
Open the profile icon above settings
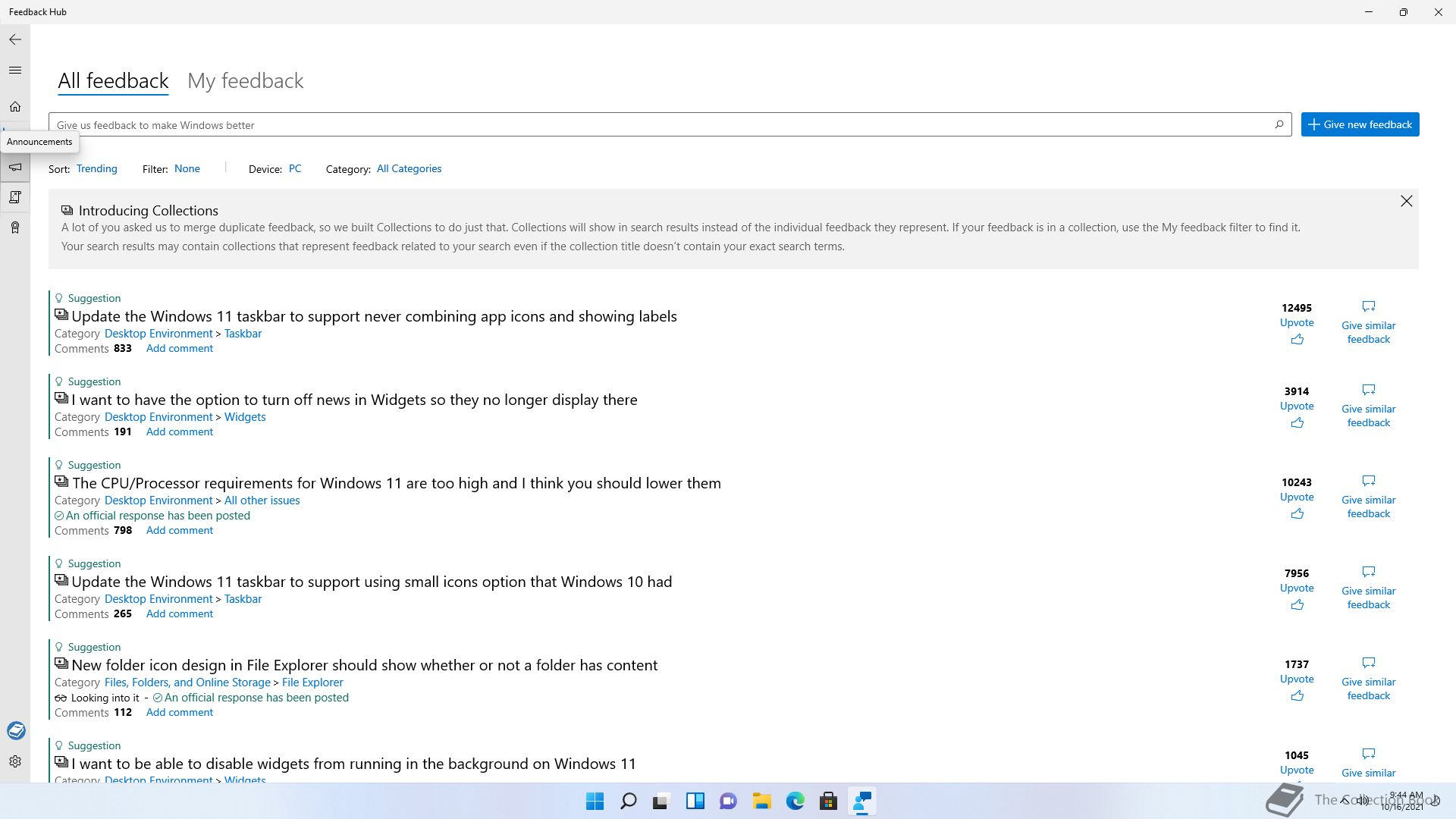click(x=16, y=730)
